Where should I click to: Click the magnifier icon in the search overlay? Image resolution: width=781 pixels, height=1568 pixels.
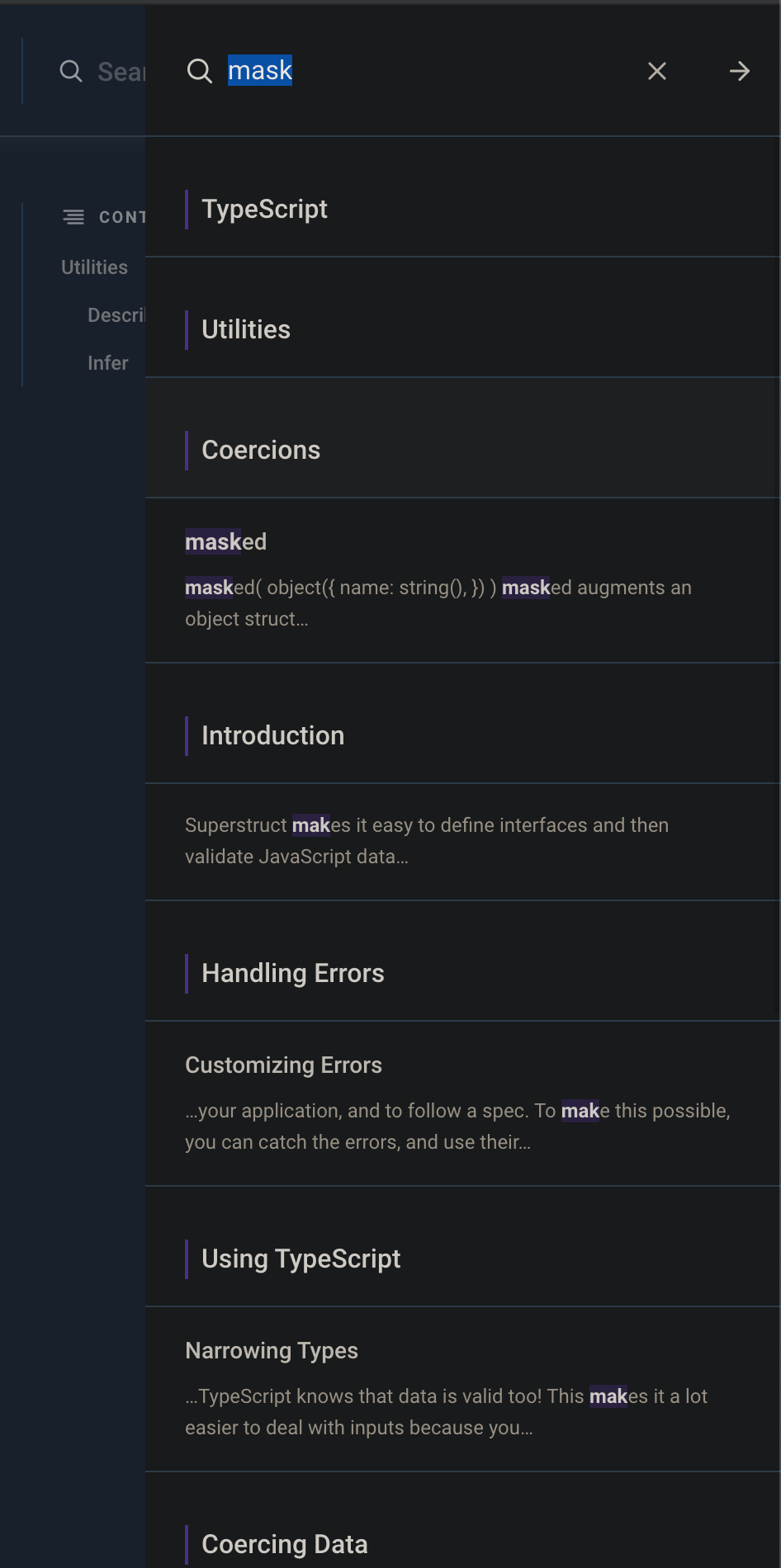coord(199,71)
